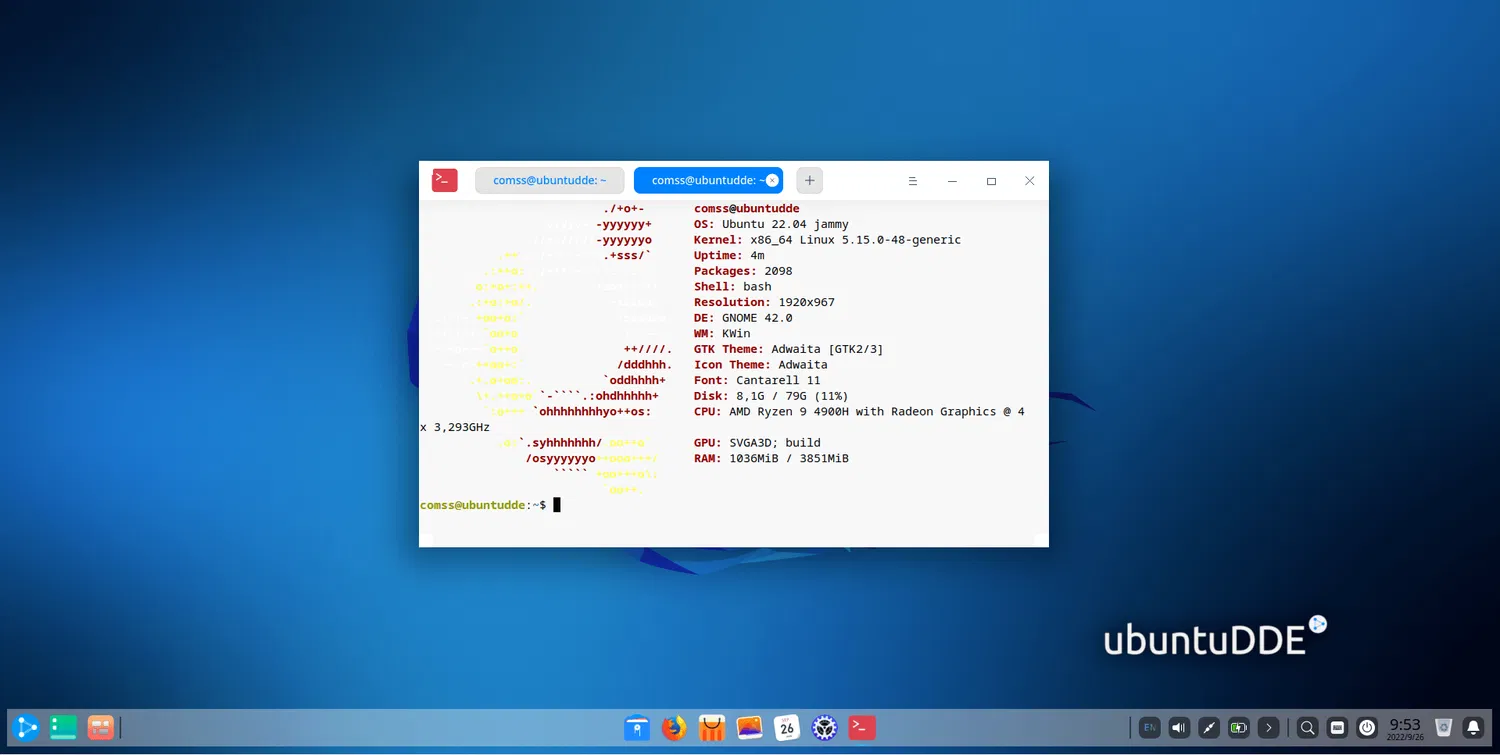Open the control center gear icon
The height and width of the screenshot is (755, 1500).
[824, 727]
